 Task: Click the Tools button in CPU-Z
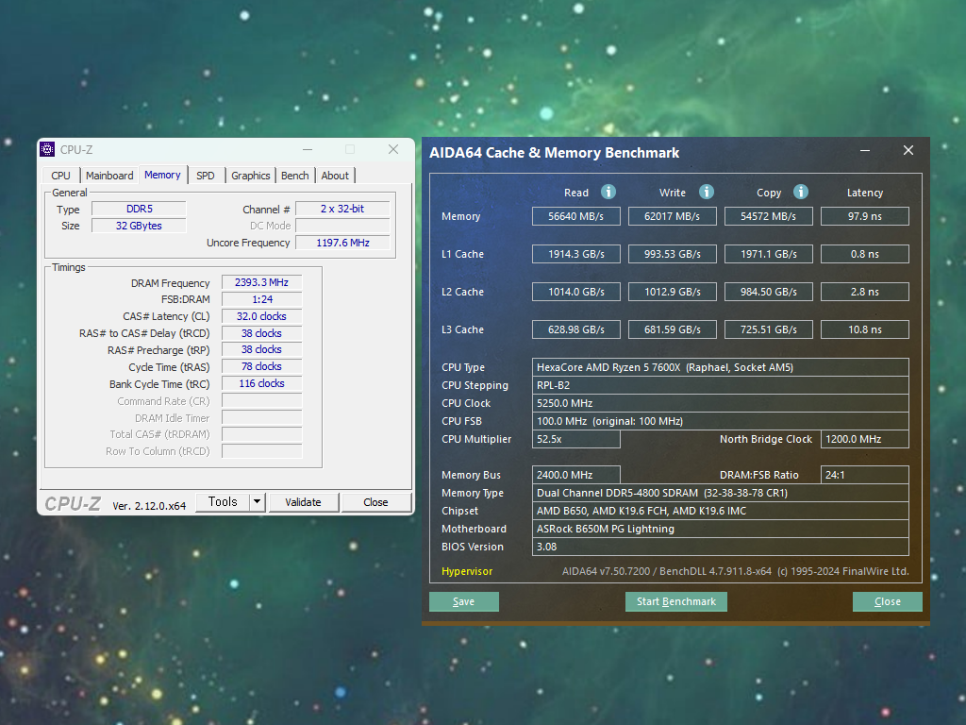point(223,503)
